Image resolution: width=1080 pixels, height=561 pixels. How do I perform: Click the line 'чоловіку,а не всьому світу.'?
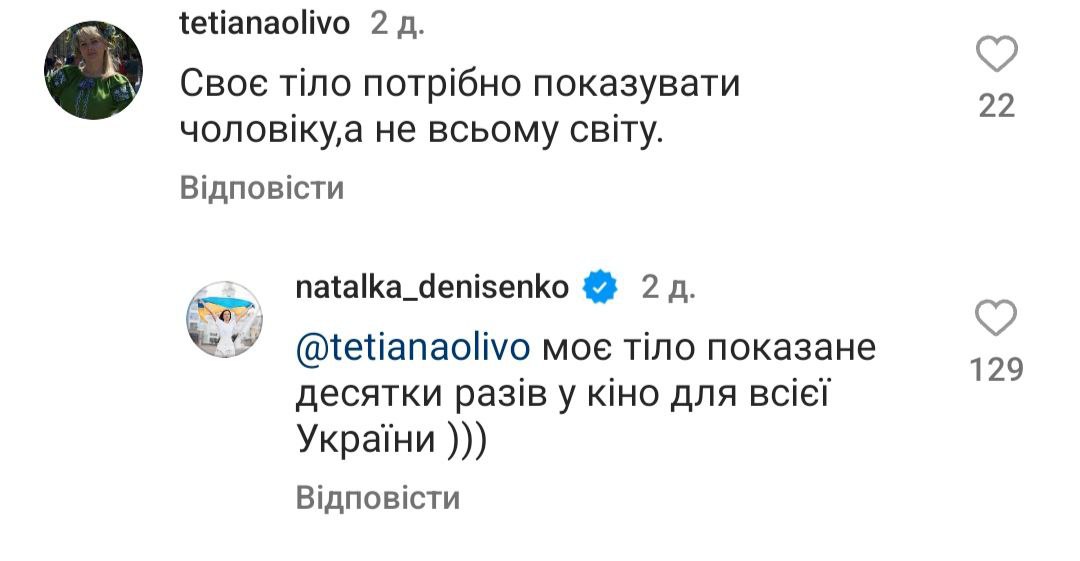pos(422,133)
